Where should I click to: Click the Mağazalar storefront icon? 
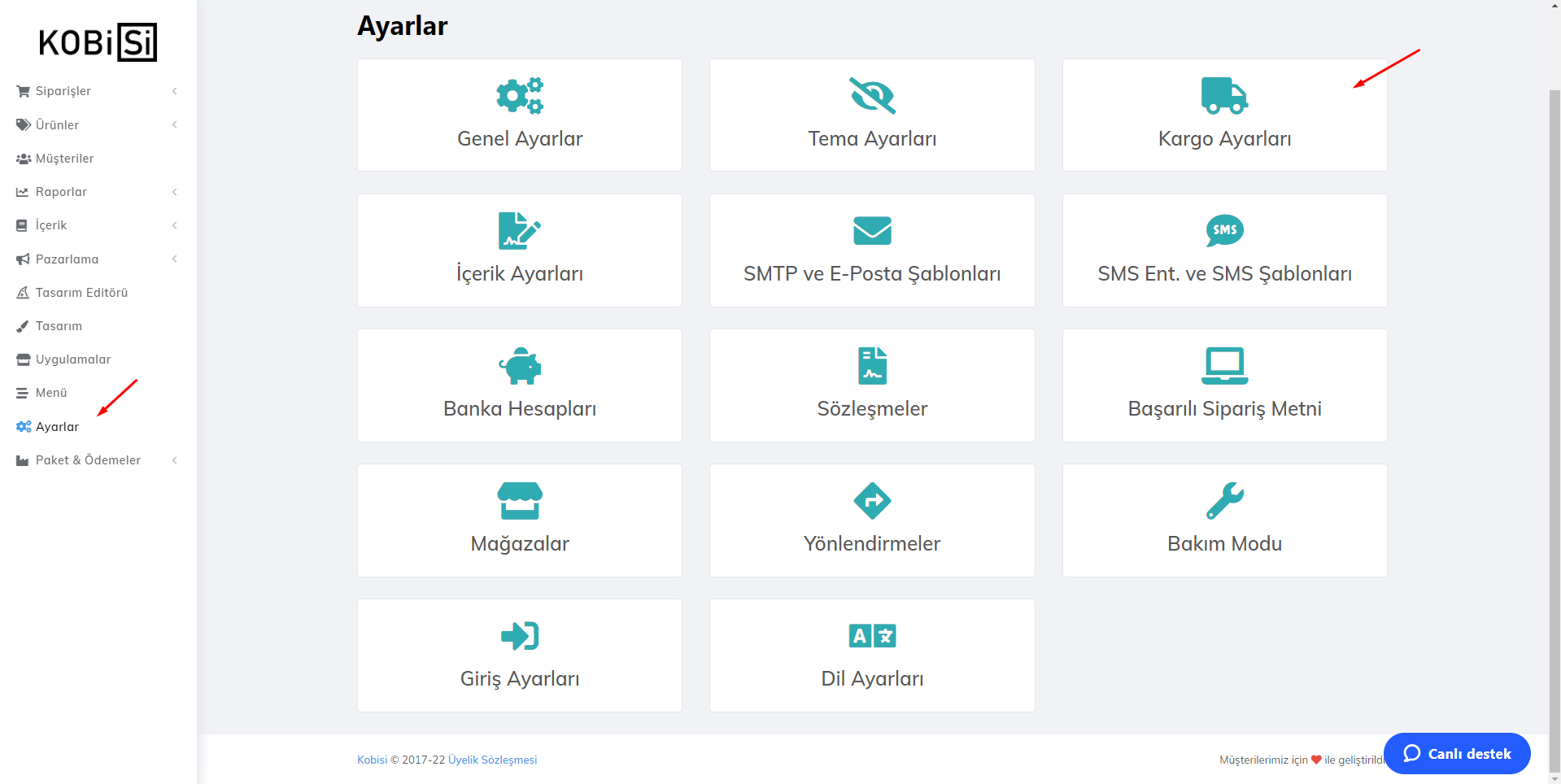pos(520,501)
